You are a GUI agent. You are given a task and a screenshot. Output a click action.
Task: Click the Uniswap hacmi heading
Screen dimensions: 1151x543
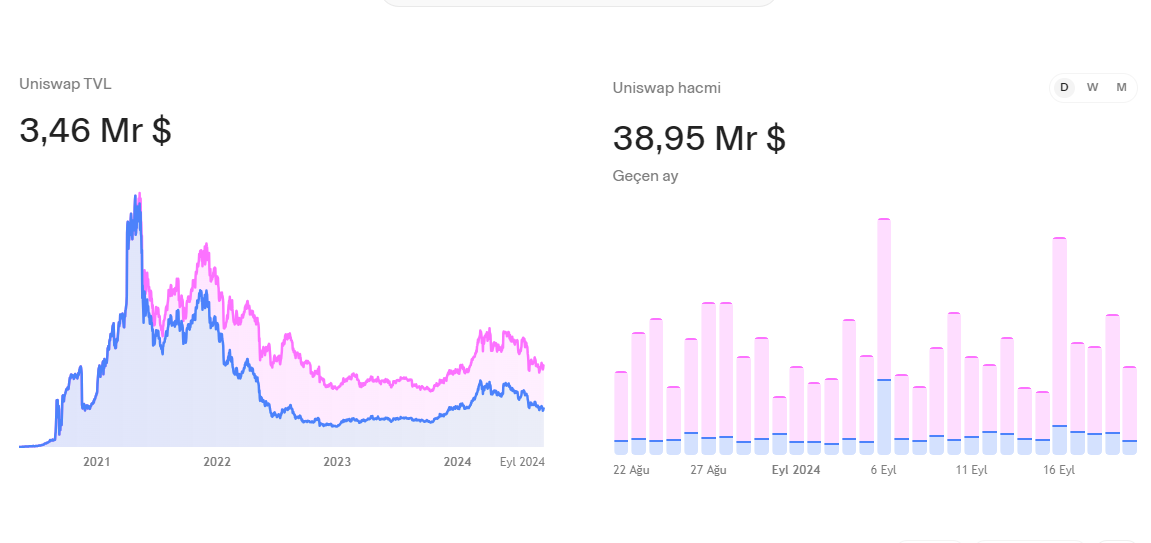pos(666,88)
